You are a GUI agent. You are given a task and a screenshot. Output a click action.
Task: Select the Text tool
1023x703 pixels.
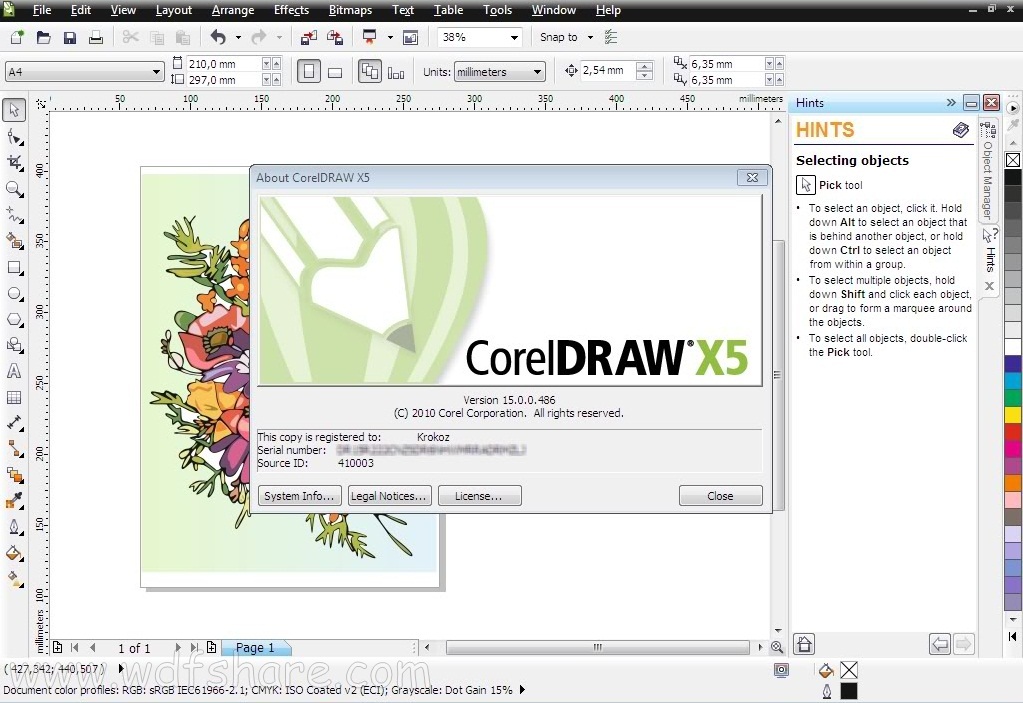(14, 371)
